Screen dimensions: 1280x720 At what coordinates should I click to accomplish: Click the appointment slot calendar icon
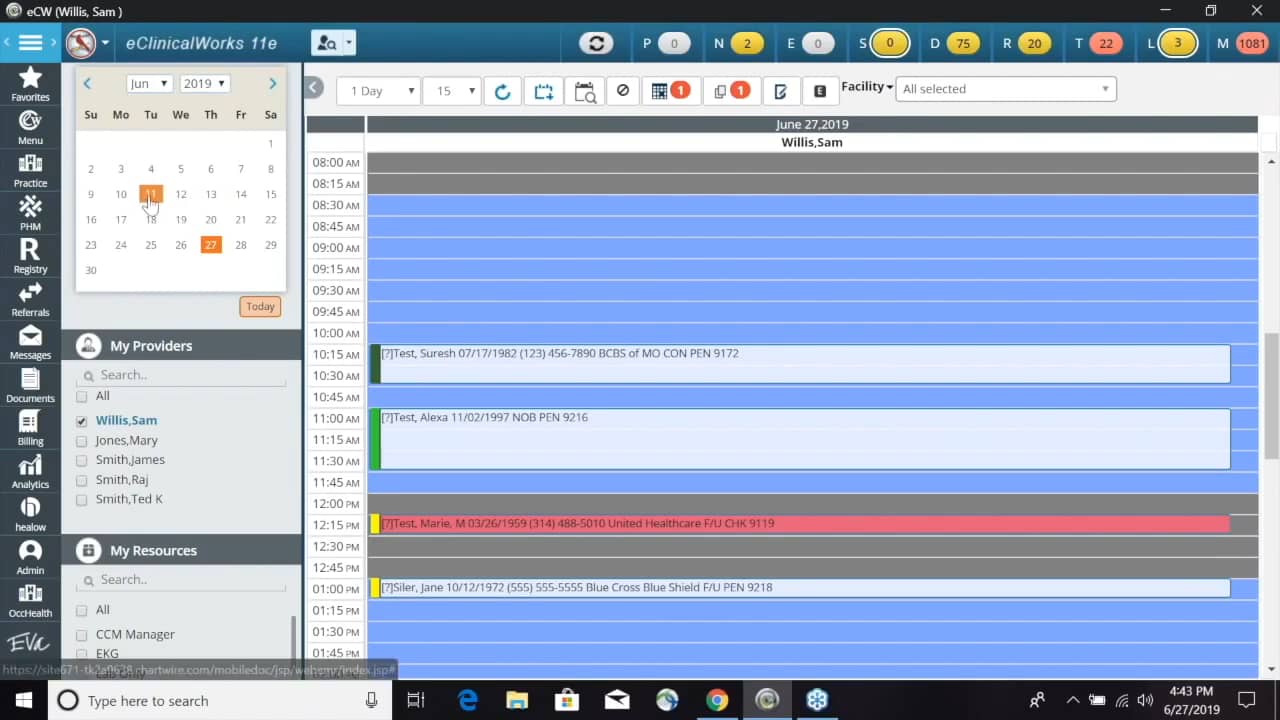543,91
